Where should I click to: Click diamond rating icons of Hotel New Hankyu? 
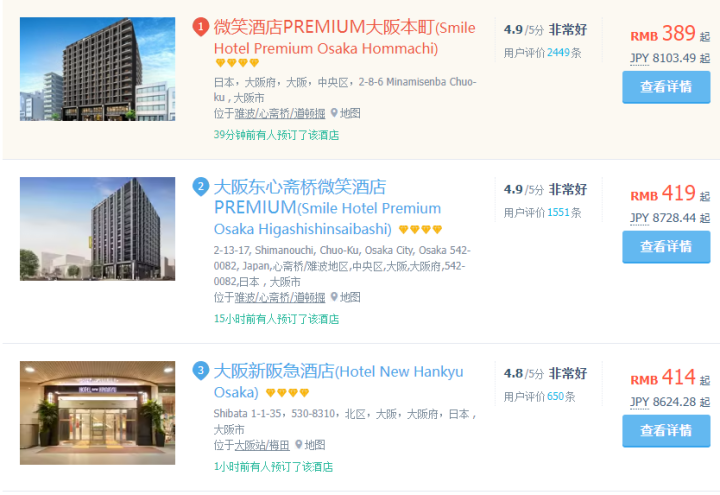click(x=287, y=393)
